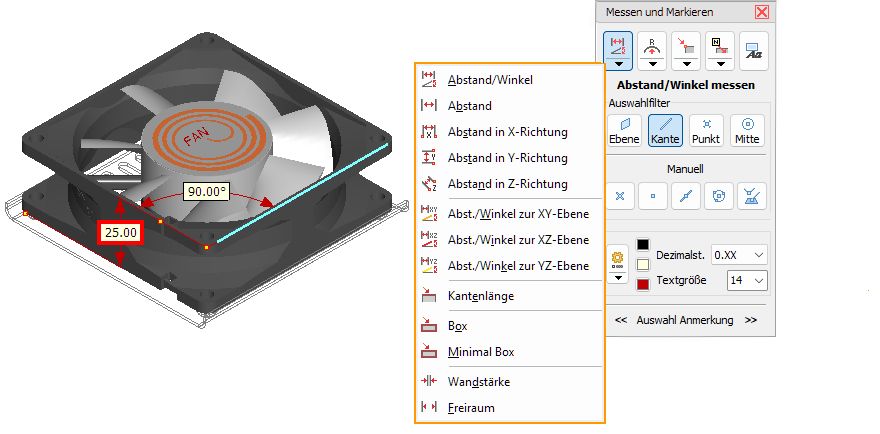Select the Mitte selection filter
This screenshot has width=880, height=434.
pos(747,130)
